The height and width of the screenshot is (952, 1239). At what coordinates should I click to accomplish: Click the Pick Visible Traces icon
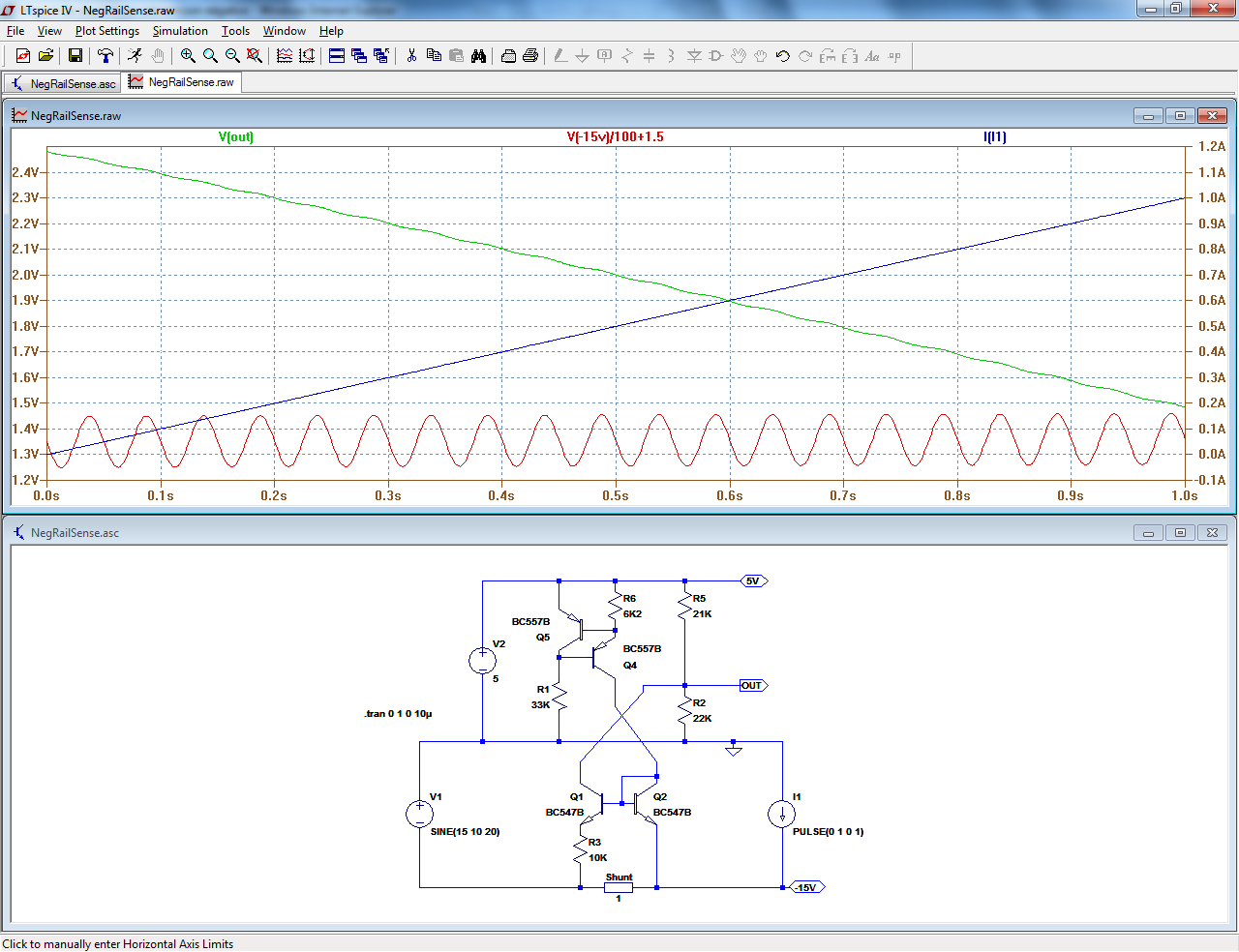[x=285, y=56]
